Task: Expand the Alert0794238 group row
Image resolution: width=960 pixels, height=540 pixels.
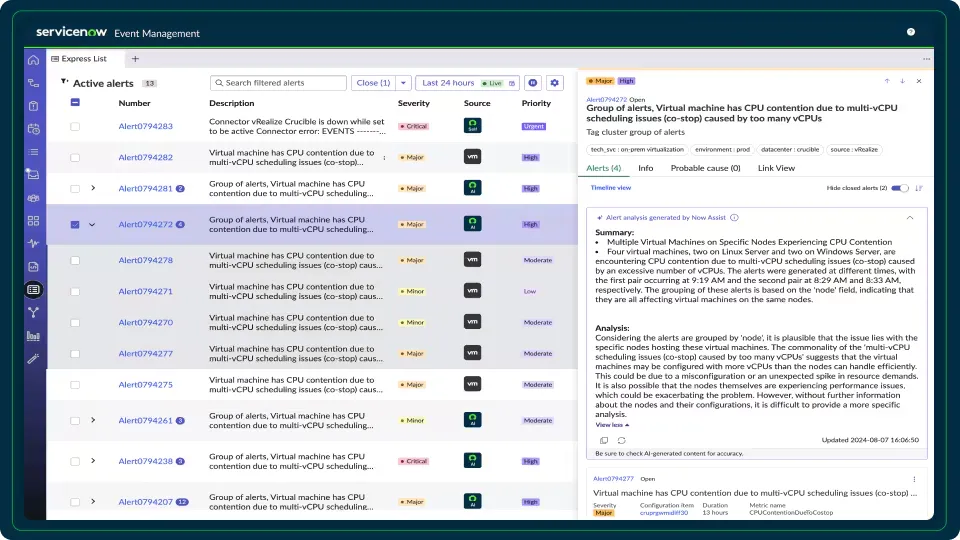Action: click(93, 460)
